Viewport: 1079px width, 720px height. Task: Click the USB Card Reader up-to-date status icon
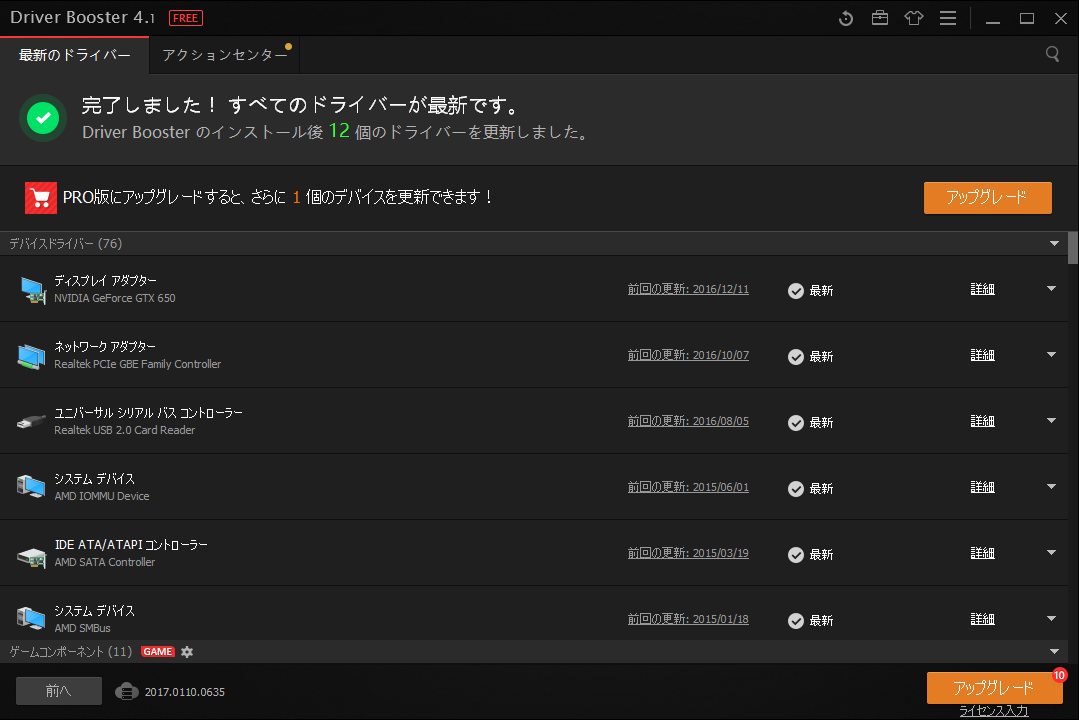(795, 423)
